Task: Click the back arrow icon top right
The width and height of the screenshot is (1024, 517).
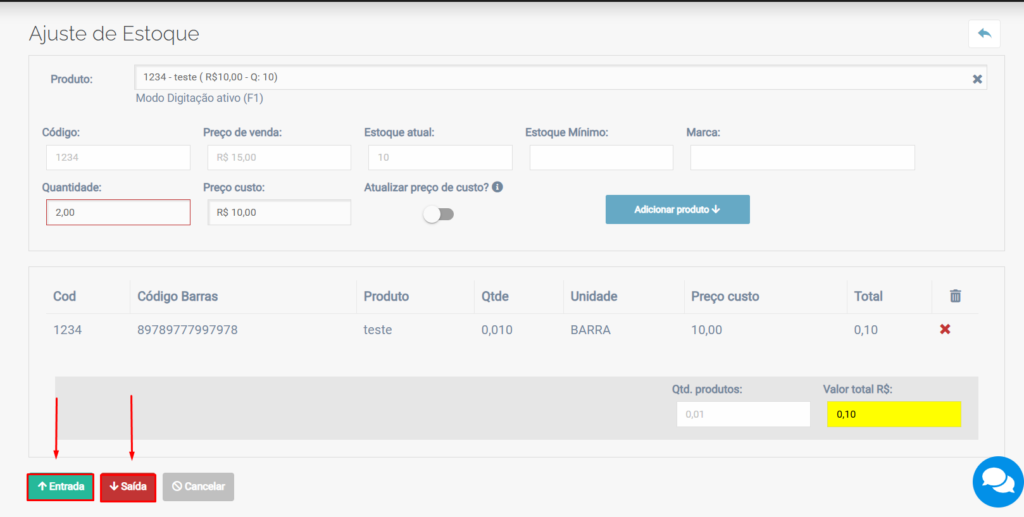Action: click(x=984, y=34)
